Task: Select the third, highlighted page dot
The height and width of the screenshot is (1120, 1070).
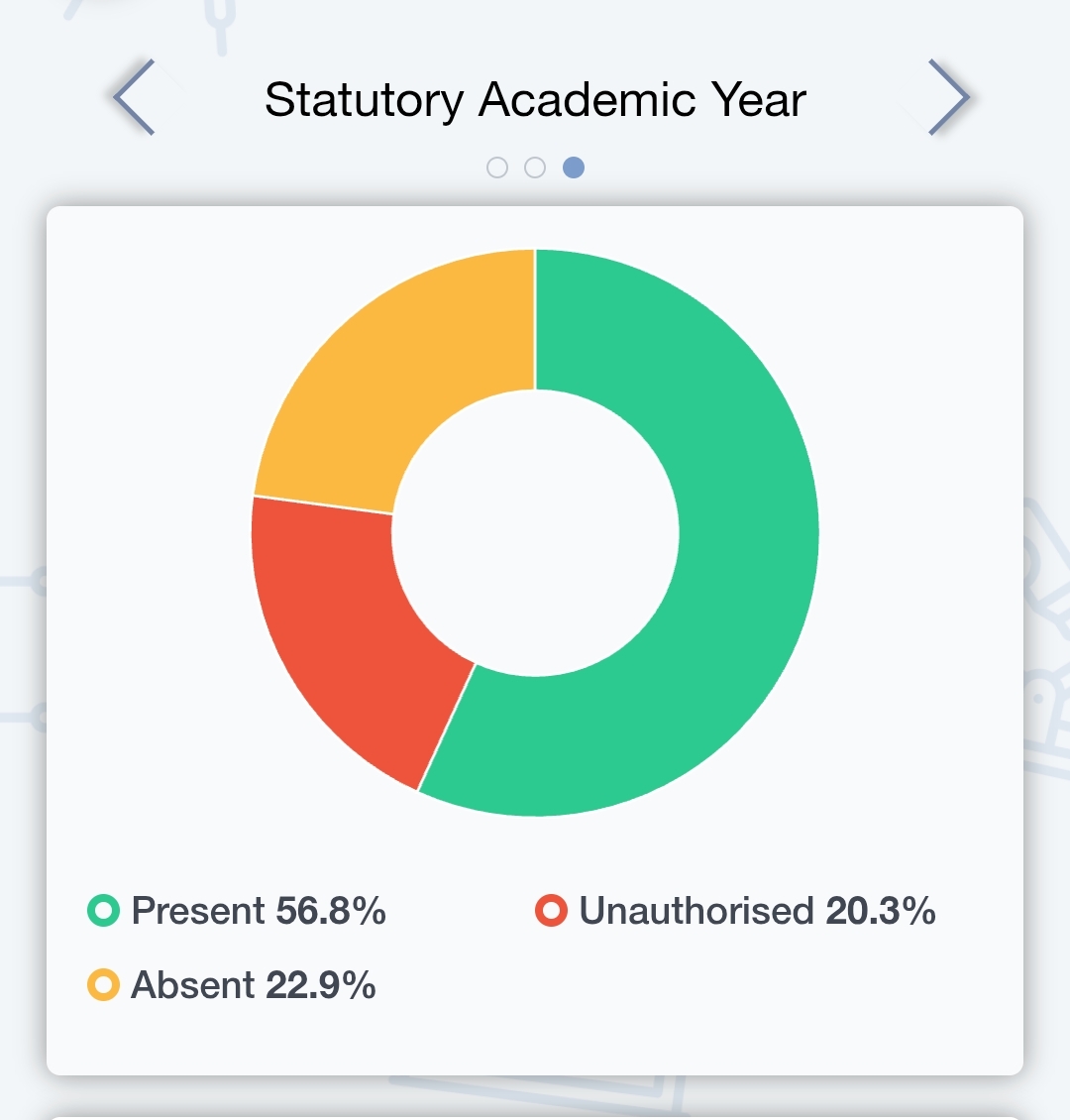Action: 574,168
